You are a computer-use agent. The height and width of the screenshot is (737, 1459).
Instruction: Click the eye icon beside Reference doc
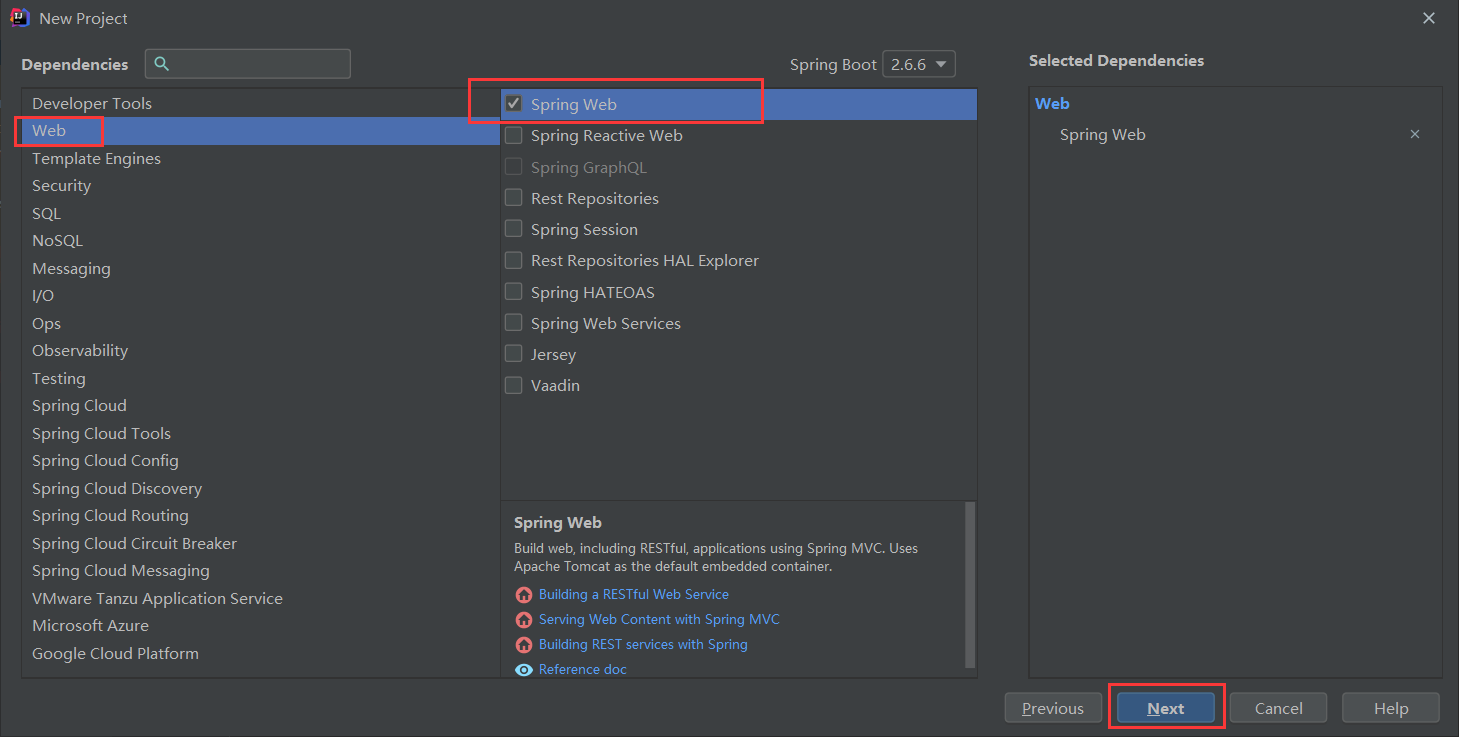524,670
